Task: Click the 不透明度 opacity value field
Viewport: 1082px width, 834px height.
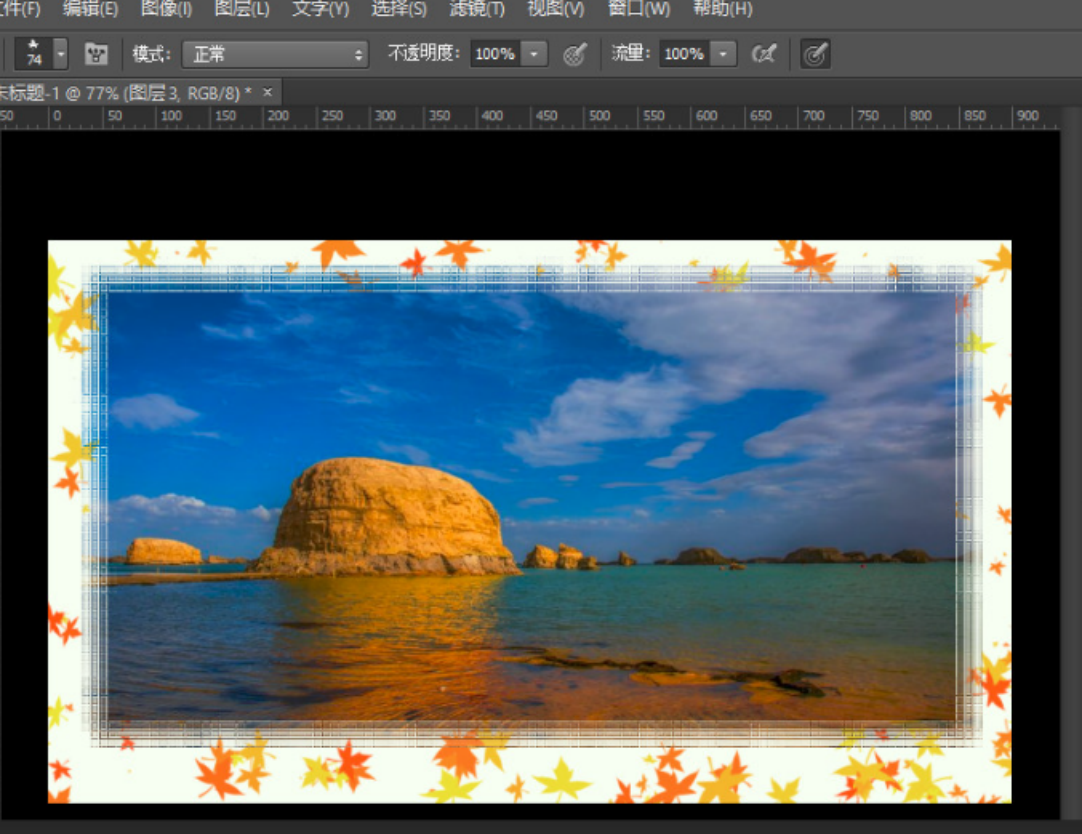Action: point(495,54)
